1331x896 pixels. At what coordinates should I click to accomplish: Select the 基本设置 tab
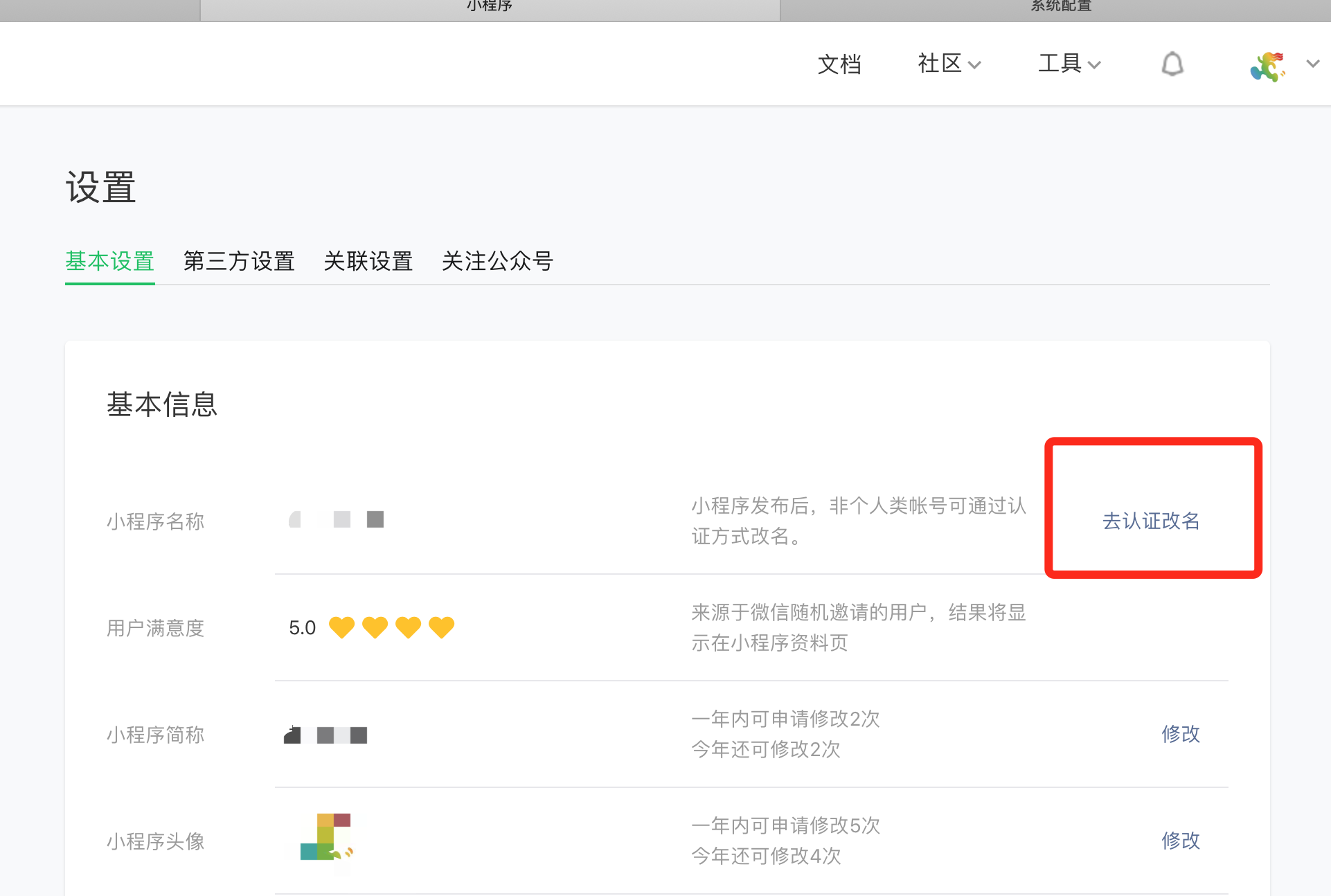point(109,261)
